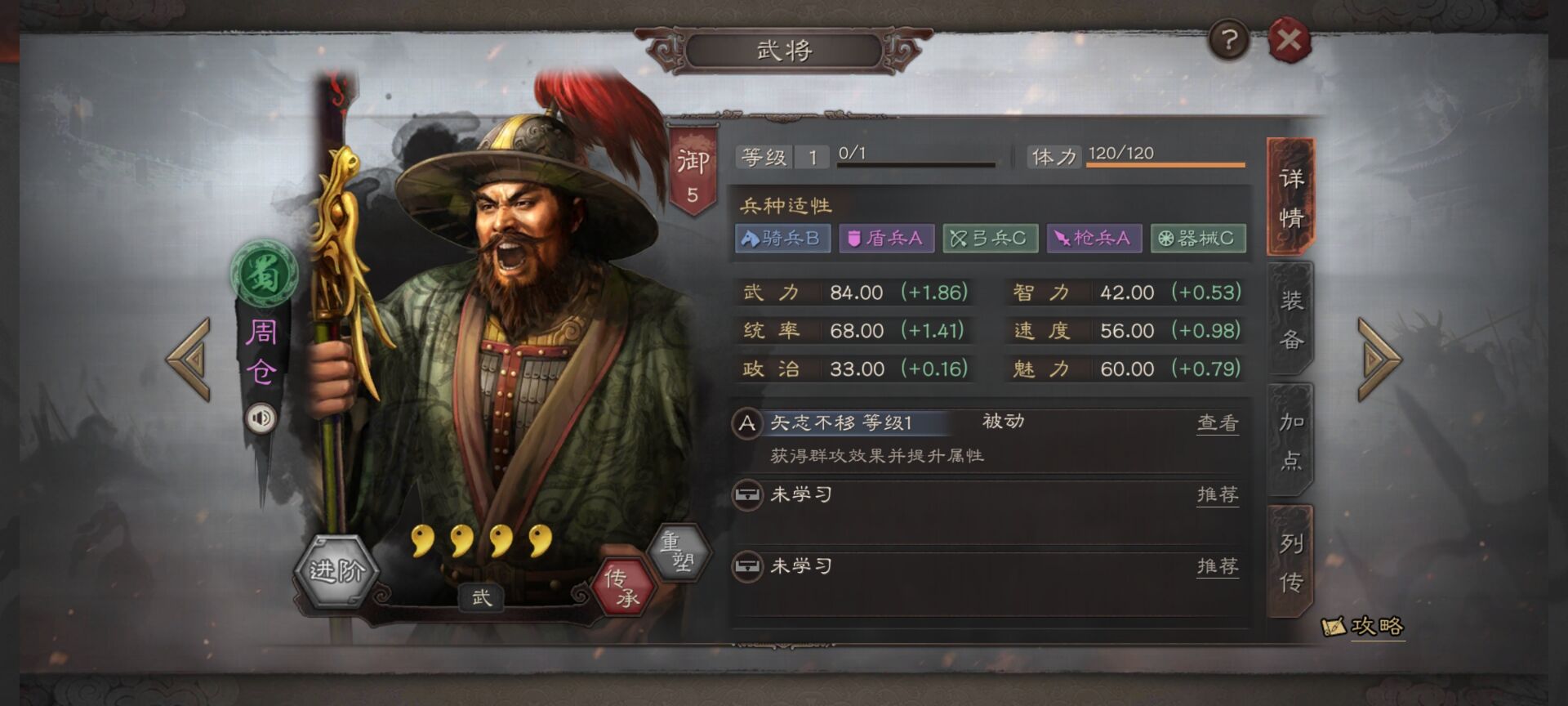Click 查看 link for 矢志不移 skill
1568x706 pixels.
coord(1218,422)
